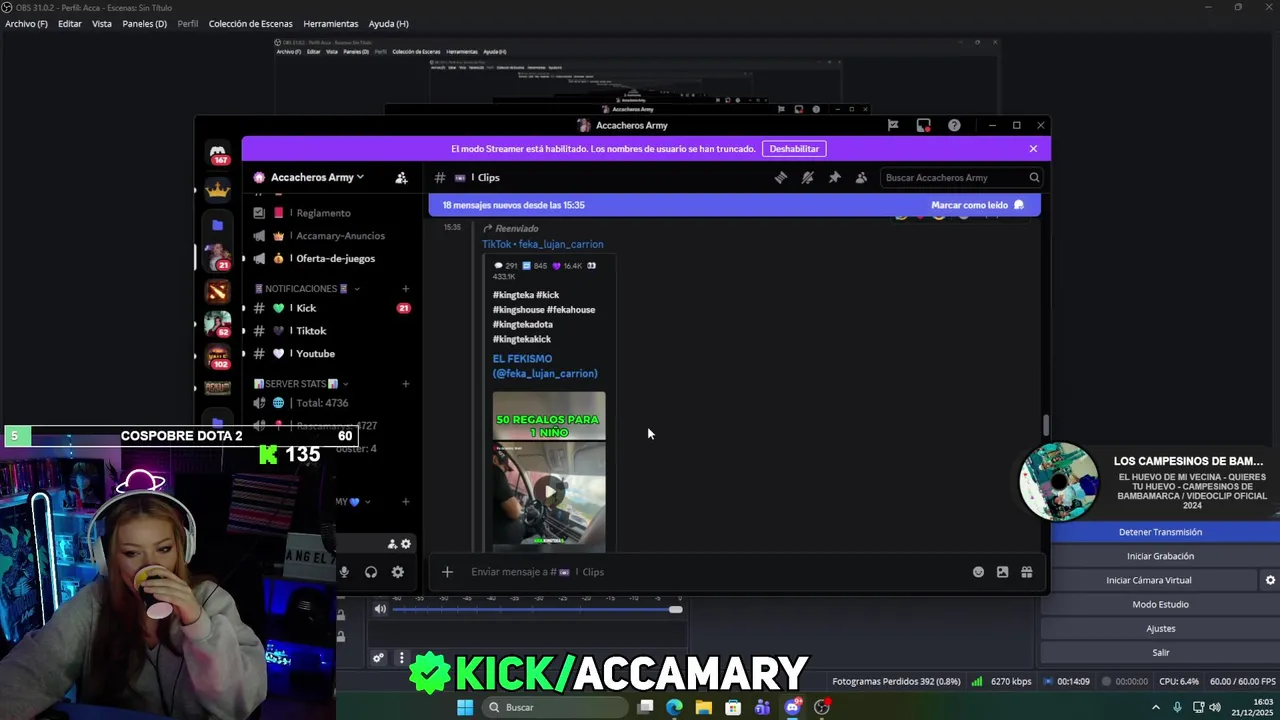Click the Discord chat scrollbar
1280x720 pixels.
pyautogui.click(x=1046, y=425)
